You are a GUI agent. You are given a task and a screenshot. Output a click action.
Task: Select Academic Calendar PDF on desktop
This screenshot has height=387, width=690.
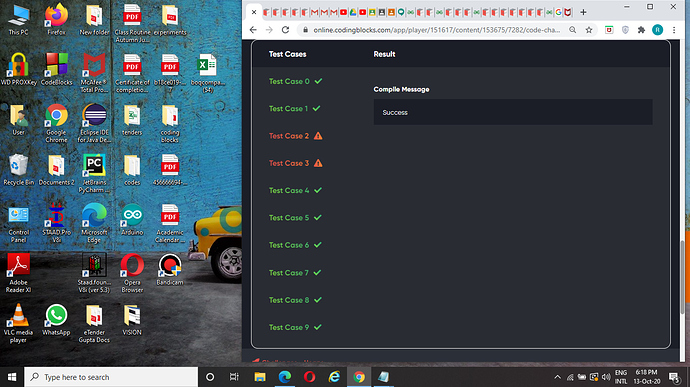point(170,223)
